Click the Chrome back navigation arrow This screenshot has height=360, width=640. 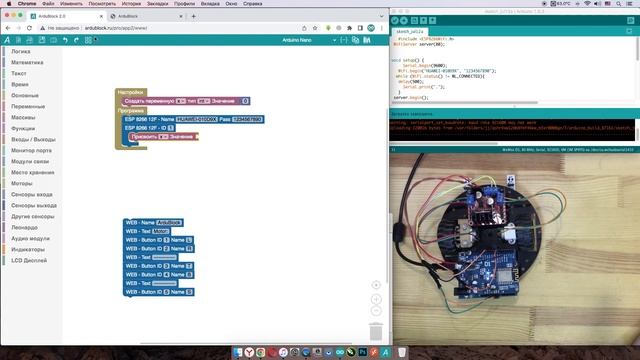click(8, 28)
